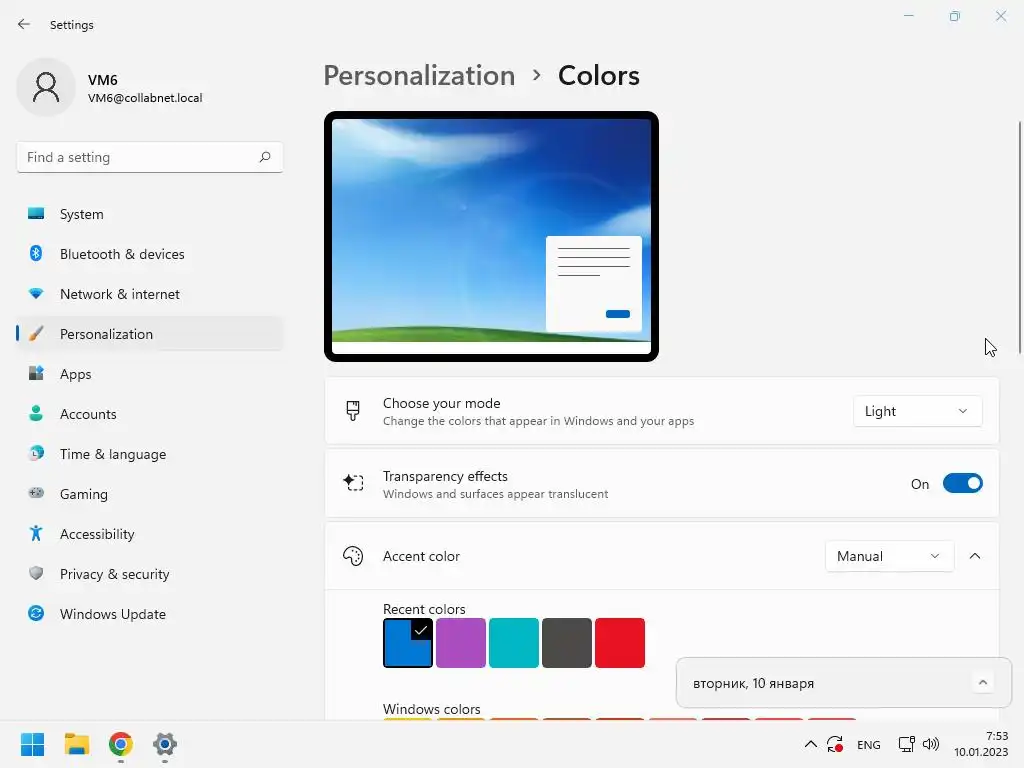Select the blue recent color swatch
Screen dimensions: 1024x768
pos(408,643)
